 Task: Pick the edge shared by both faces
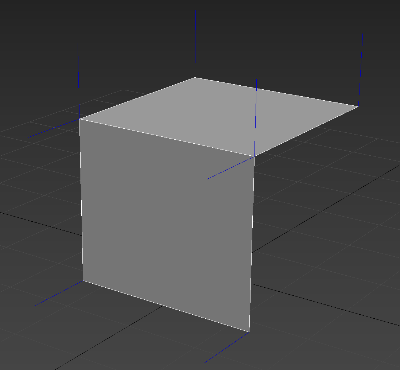[167, 137]
